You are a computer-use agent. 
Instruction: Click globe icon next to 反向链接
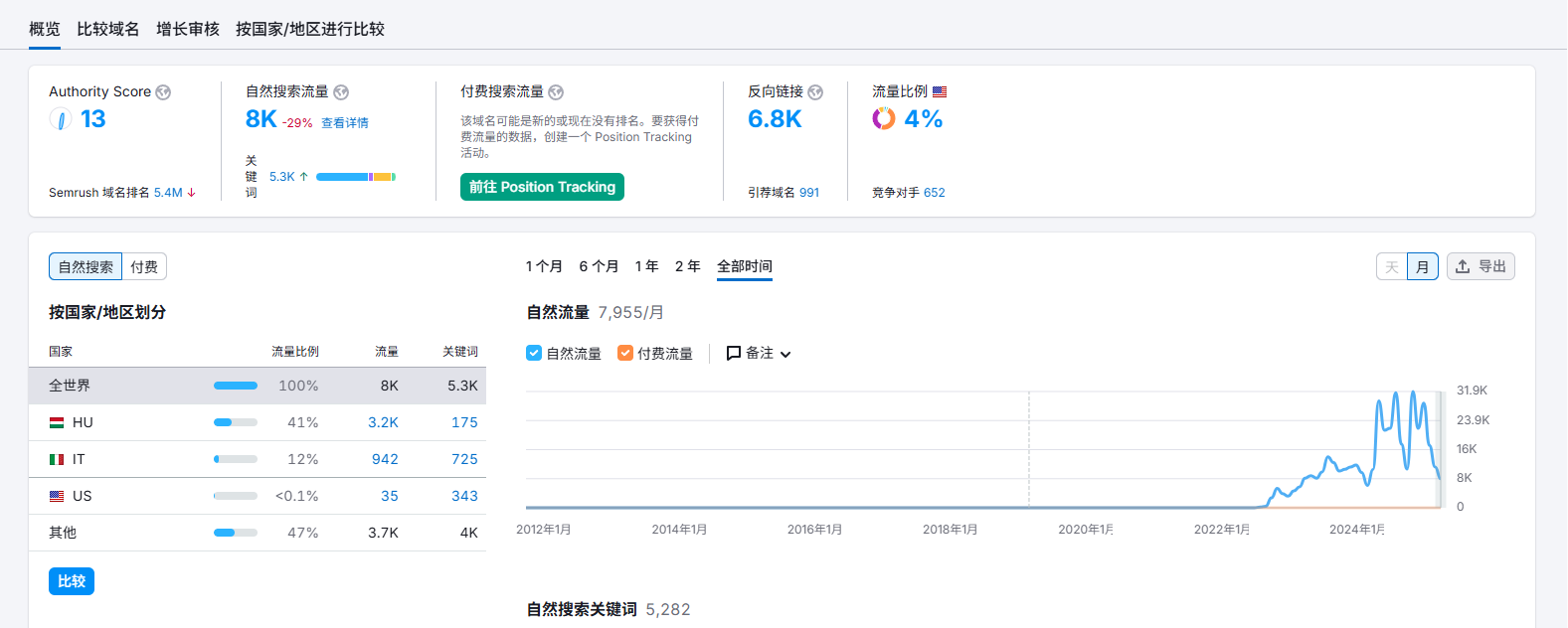(815, 92)
